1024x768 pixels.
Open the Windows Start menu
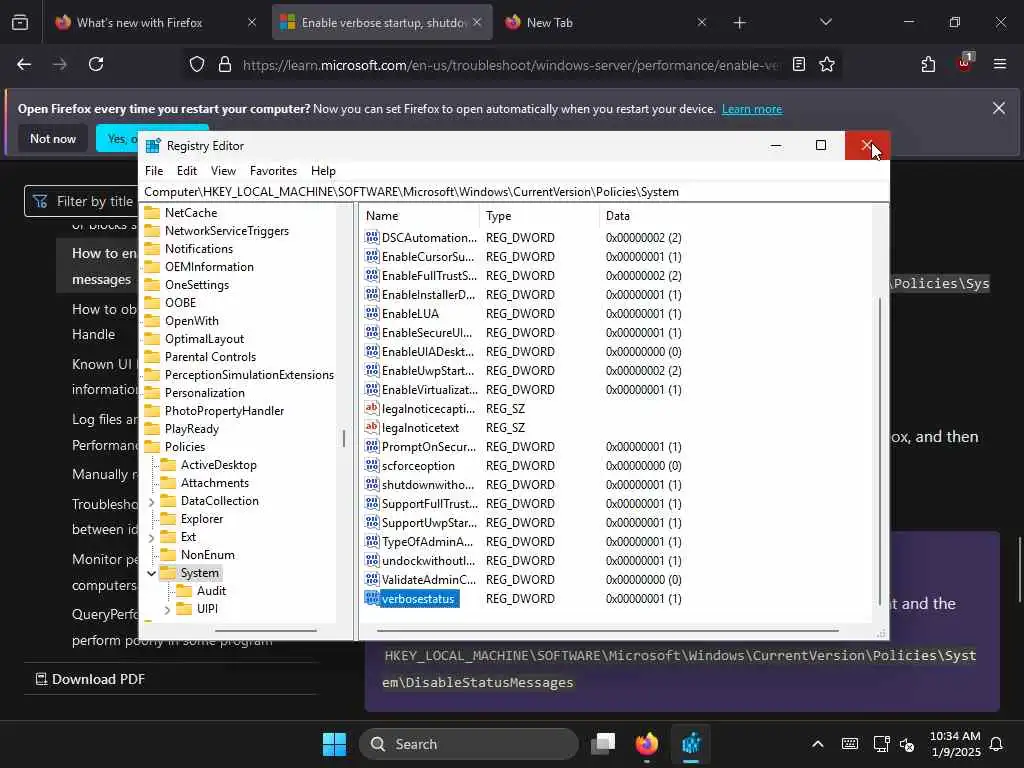tap(334, 744)
